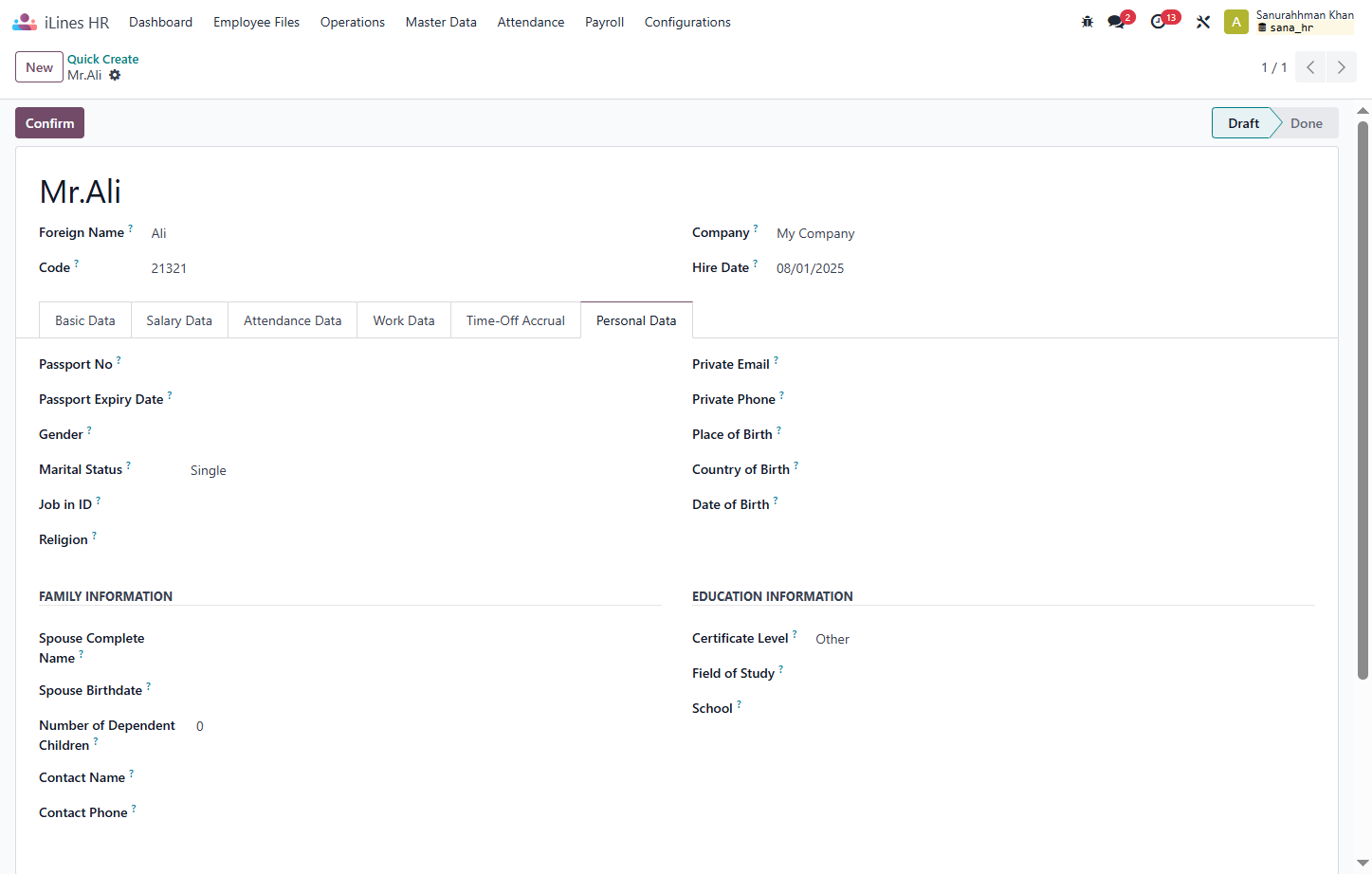
Task: Click the vertical page scrollbar
Action: click(1363, 398)
